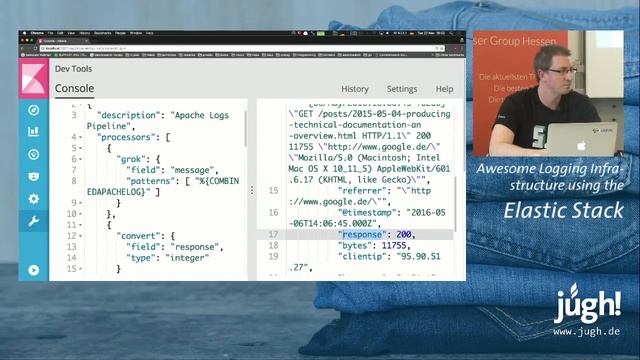Collapse the fold arrow on editor line 5
Screen dimensions: 640x360
pyautogui.click(x=80, y=148)
